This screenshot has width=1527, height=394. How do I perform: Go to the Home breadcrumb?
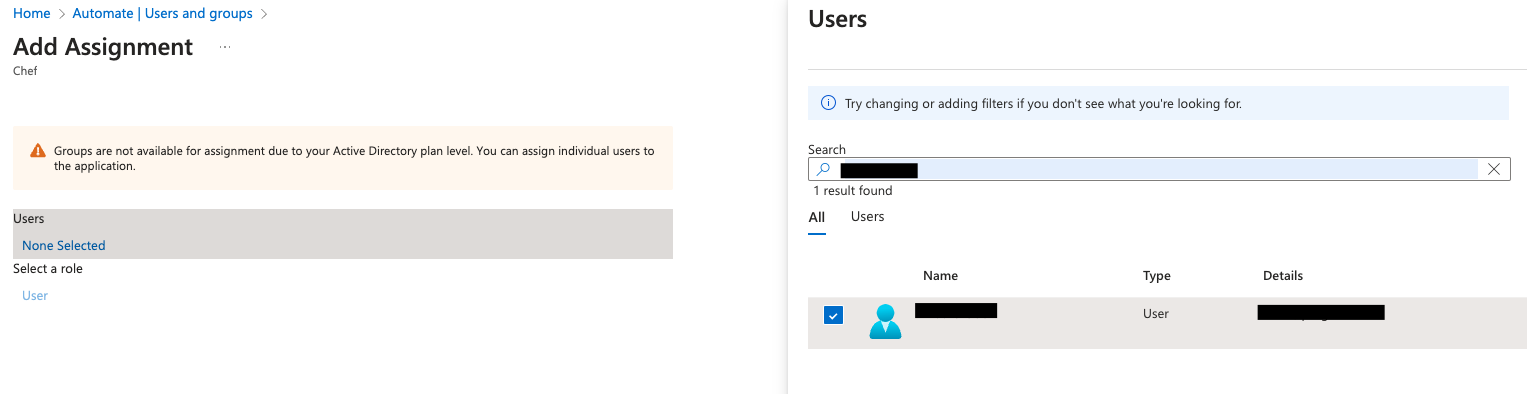[32, 14]
